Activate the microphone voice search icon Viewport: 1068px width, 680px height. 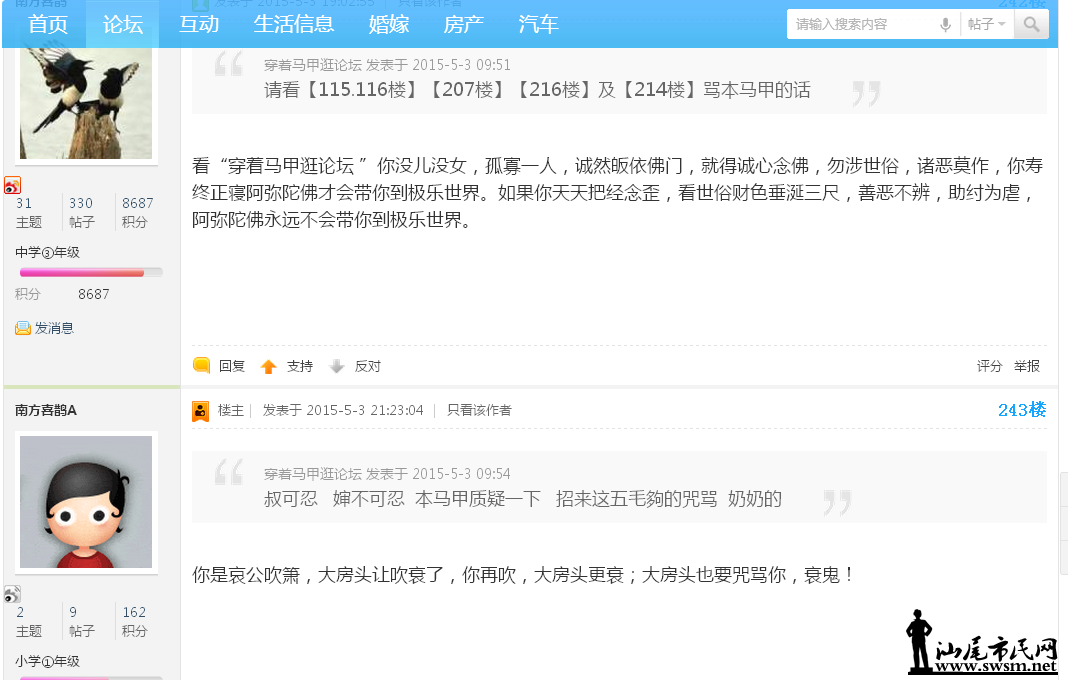[945, 25]
